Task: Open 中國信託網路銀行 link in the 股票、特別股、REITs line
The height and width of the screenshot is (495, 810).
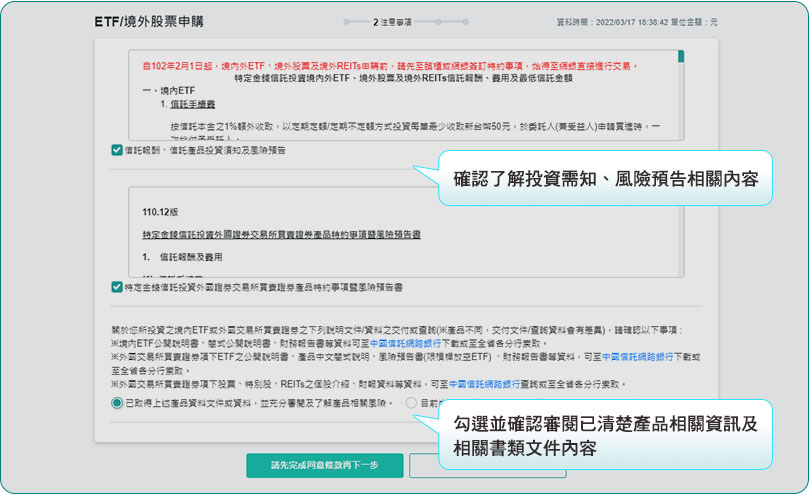Action: [484, 384]
